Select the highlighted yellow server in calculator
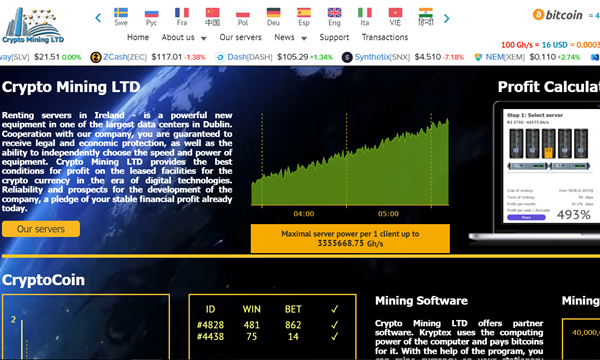The image size is (600, 360). click(x=548, y=143)
